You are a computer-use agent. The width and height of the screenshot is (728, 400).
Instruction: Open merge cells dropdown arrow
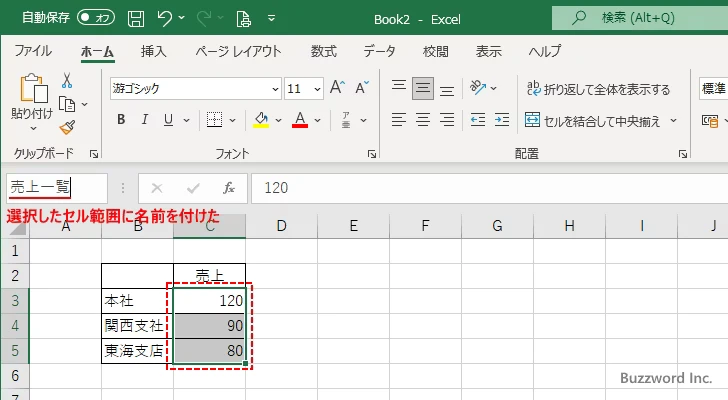pos(673,121)
